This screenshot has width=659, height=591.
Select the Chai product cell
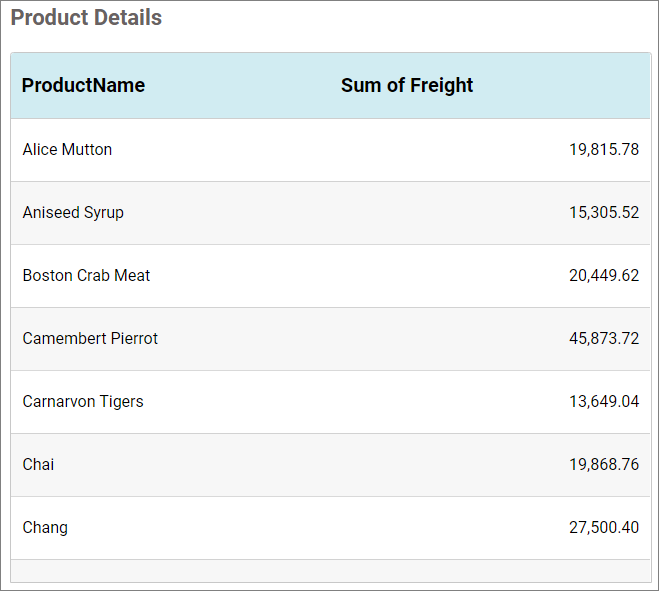[x=39, y=465]
